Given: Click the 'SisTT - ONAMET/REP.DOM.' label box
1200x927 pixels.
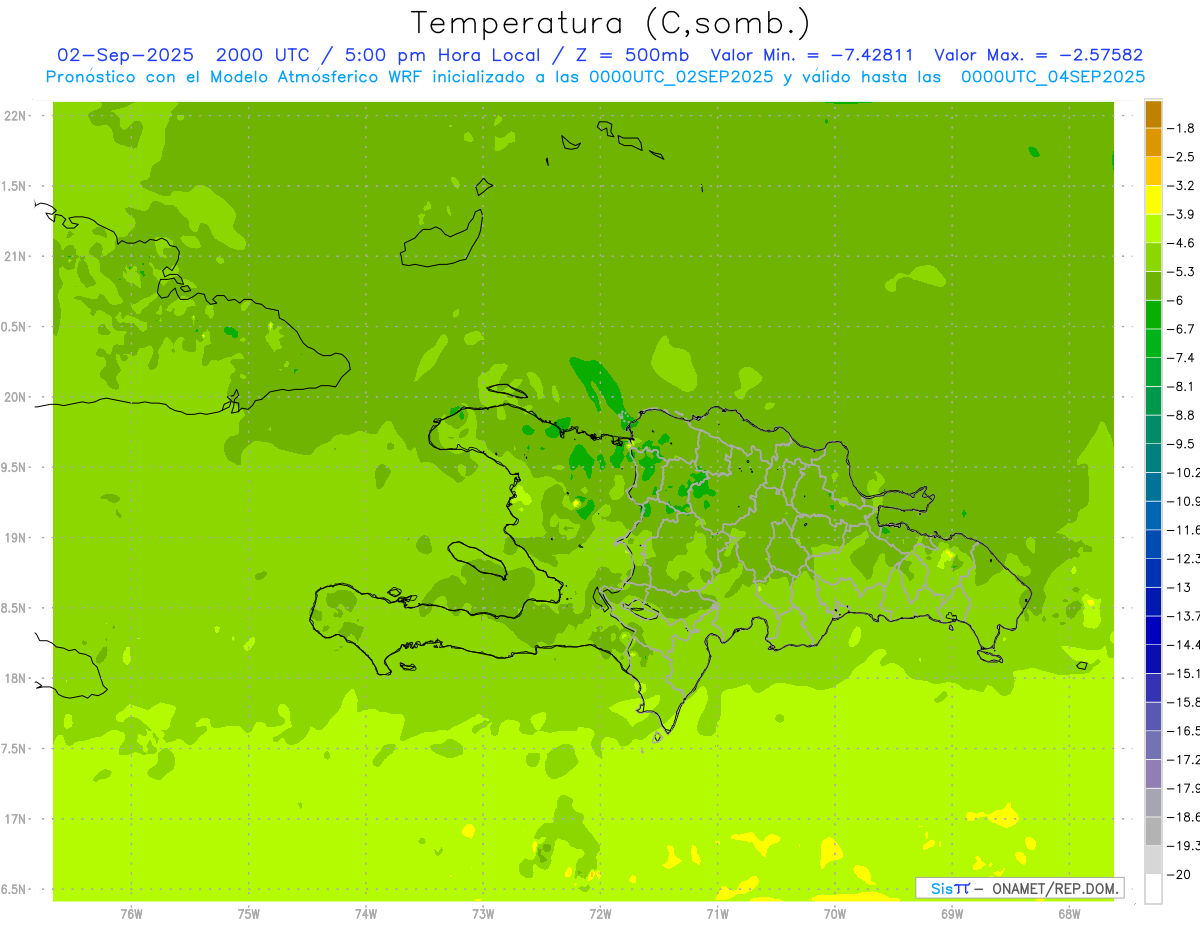Looking at the screenshot, I should (1019, 888).
